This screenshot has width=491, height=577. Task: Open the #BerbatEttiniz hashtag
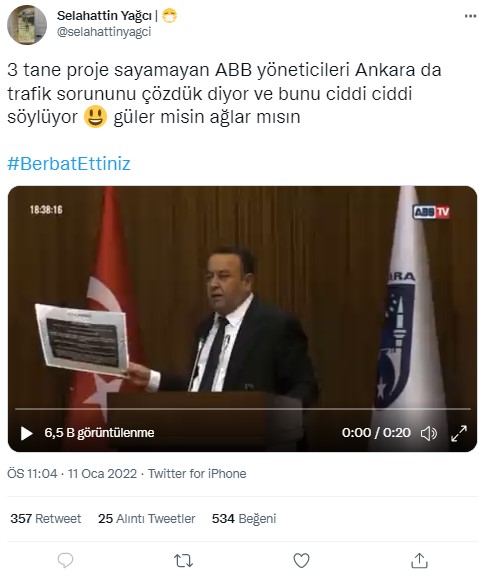click(69, 164)
